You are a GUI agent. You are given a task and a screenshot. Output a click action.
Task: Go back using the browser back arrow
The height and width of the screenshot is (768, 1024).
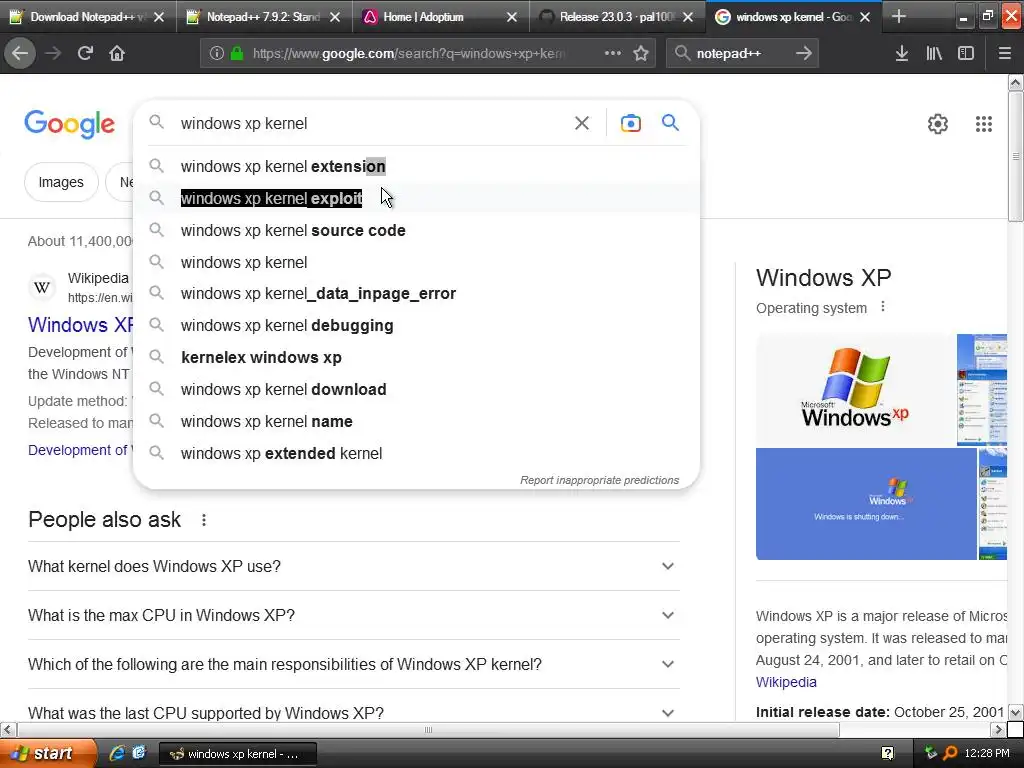click(x=20, y=53)
